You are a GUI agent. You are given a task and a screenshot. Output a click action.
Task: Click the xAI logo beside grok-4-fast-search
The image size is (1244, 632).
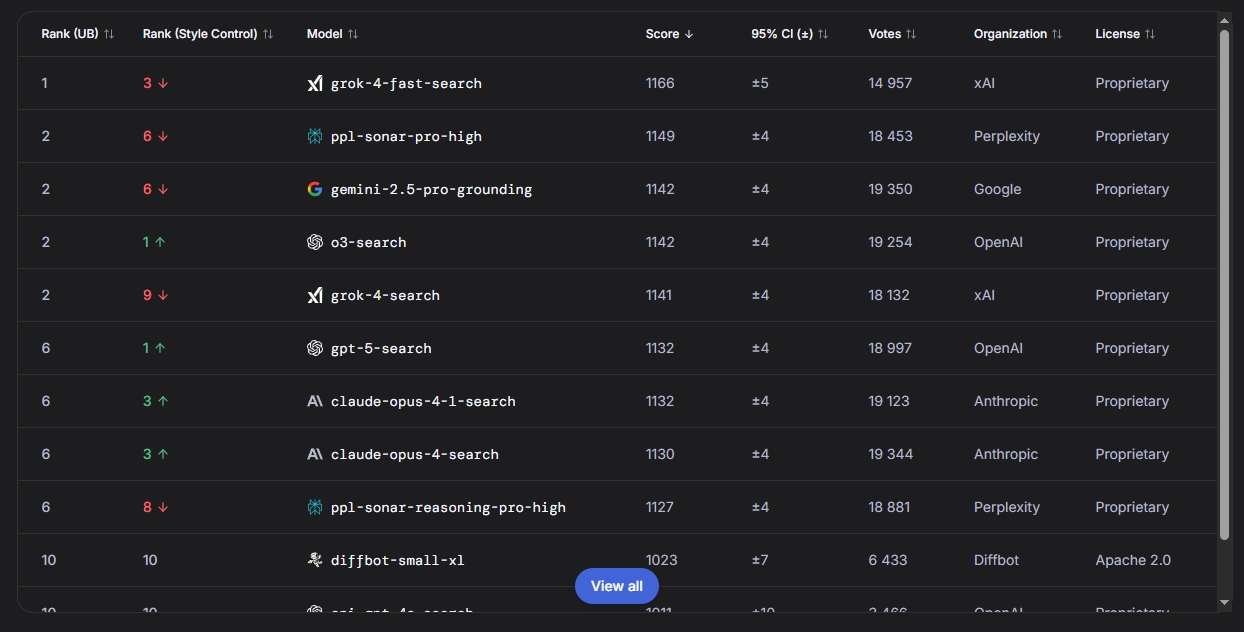314,83
